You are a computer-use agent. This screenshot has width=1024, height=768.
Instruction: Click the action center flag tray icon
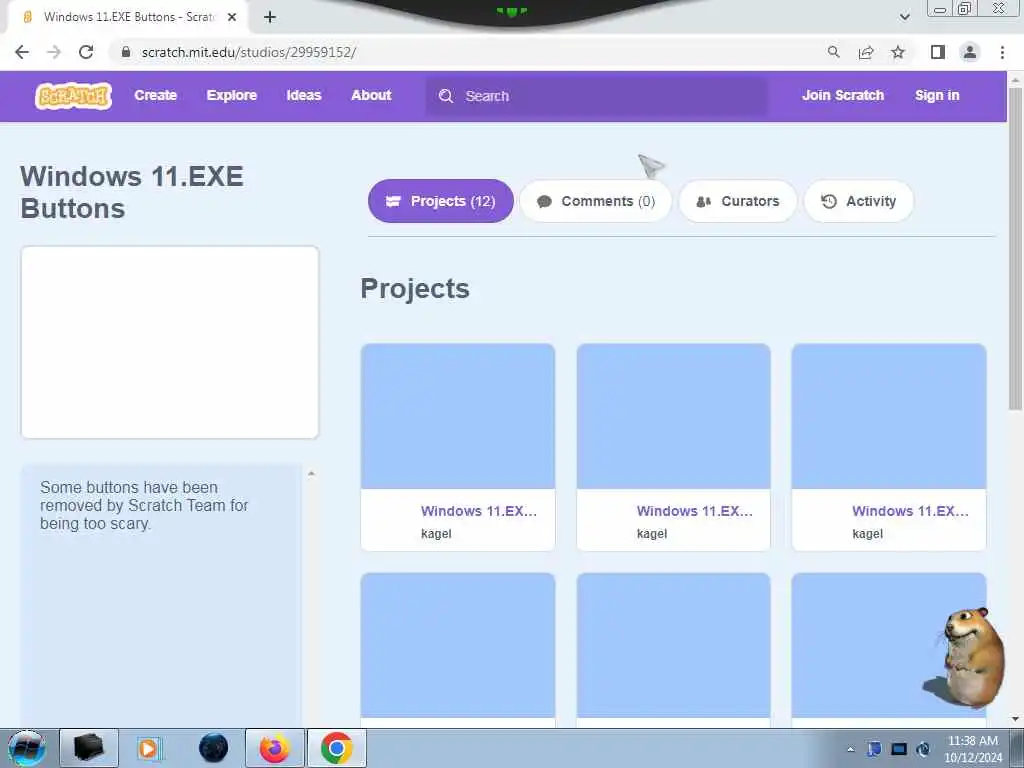(874, 749)
